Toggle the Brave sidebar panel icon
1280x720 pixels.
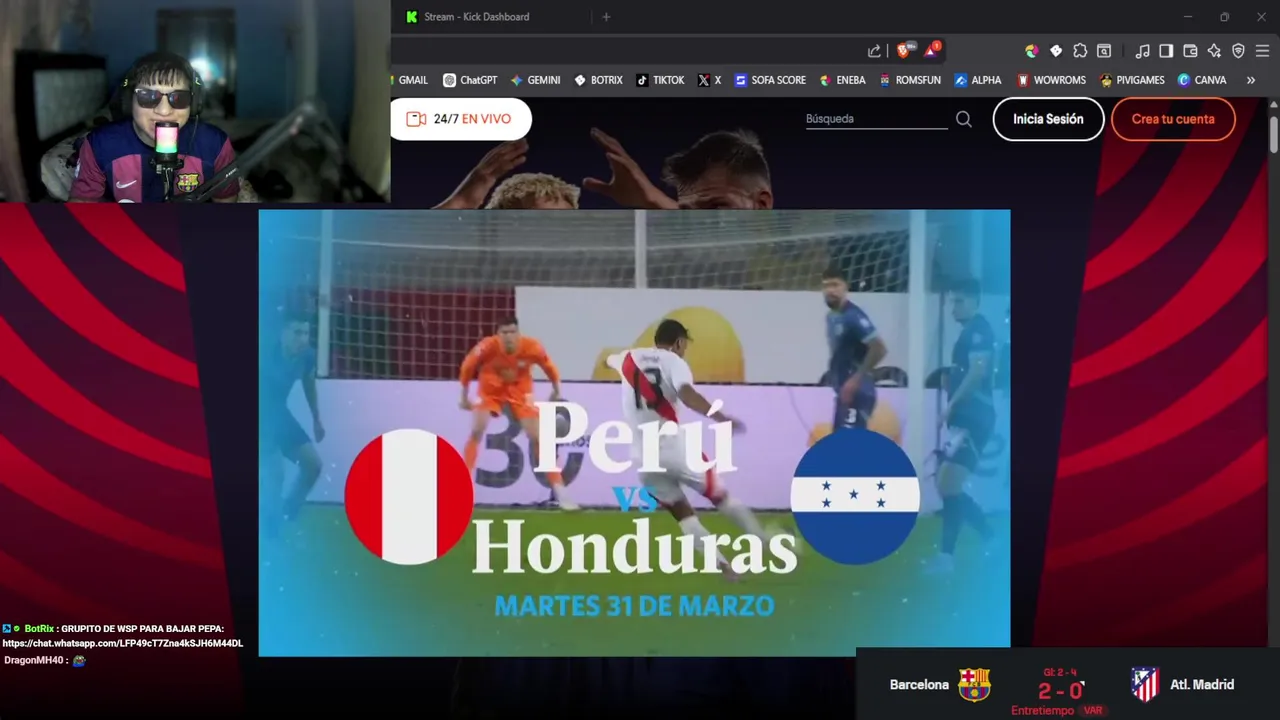click(1166, 51)
